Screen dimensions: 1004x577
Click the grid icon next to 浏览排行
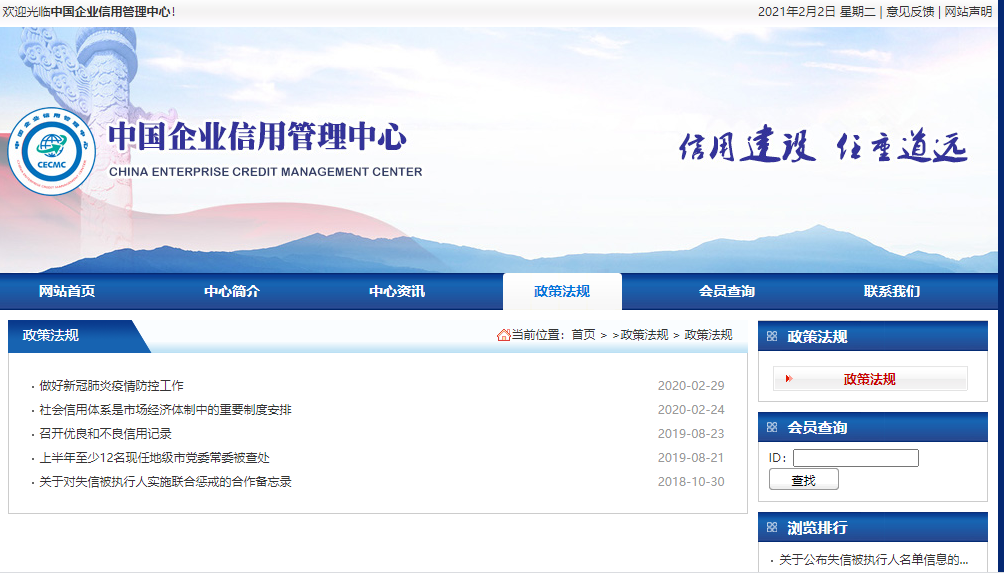pos(772,527)
